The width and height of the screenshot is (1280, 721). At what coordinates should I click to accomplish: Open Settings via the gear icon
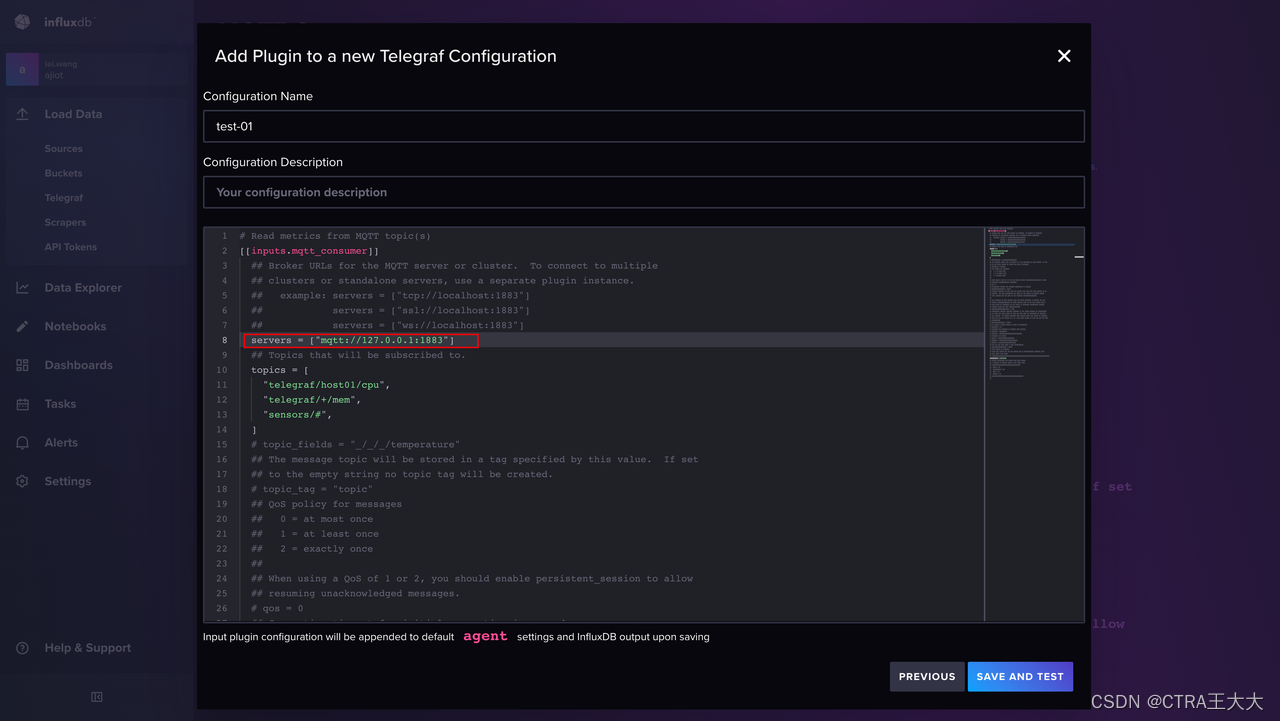coord(22,481)
